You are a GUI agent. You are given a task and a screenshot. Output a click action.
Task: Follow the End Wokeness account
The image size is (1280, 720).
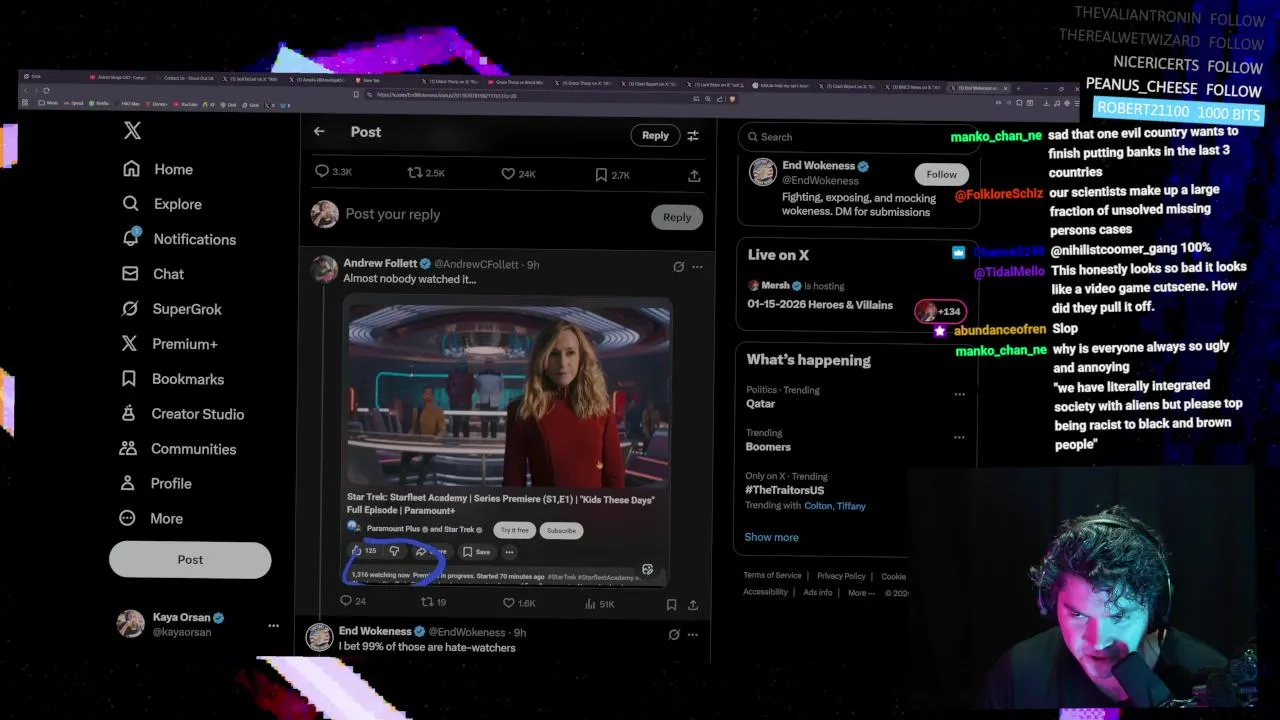pyautogui.click(x=941, y=174)
